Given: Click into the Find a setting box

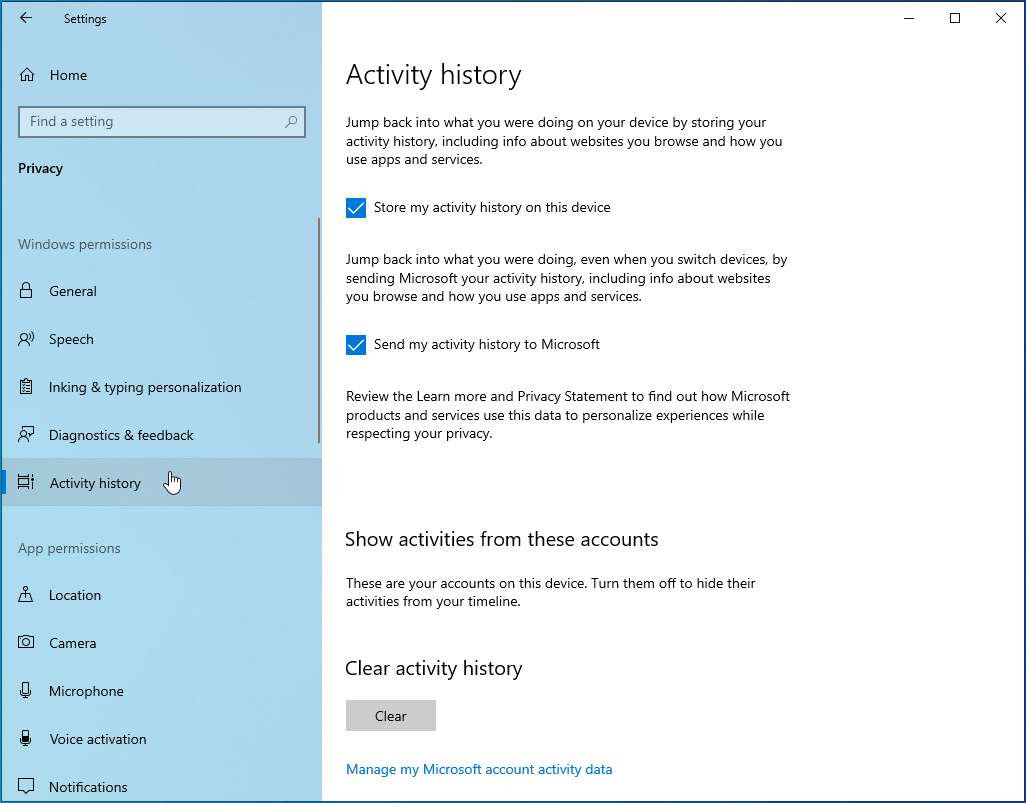Looking at the screenshot, I should tap(150, 122).
